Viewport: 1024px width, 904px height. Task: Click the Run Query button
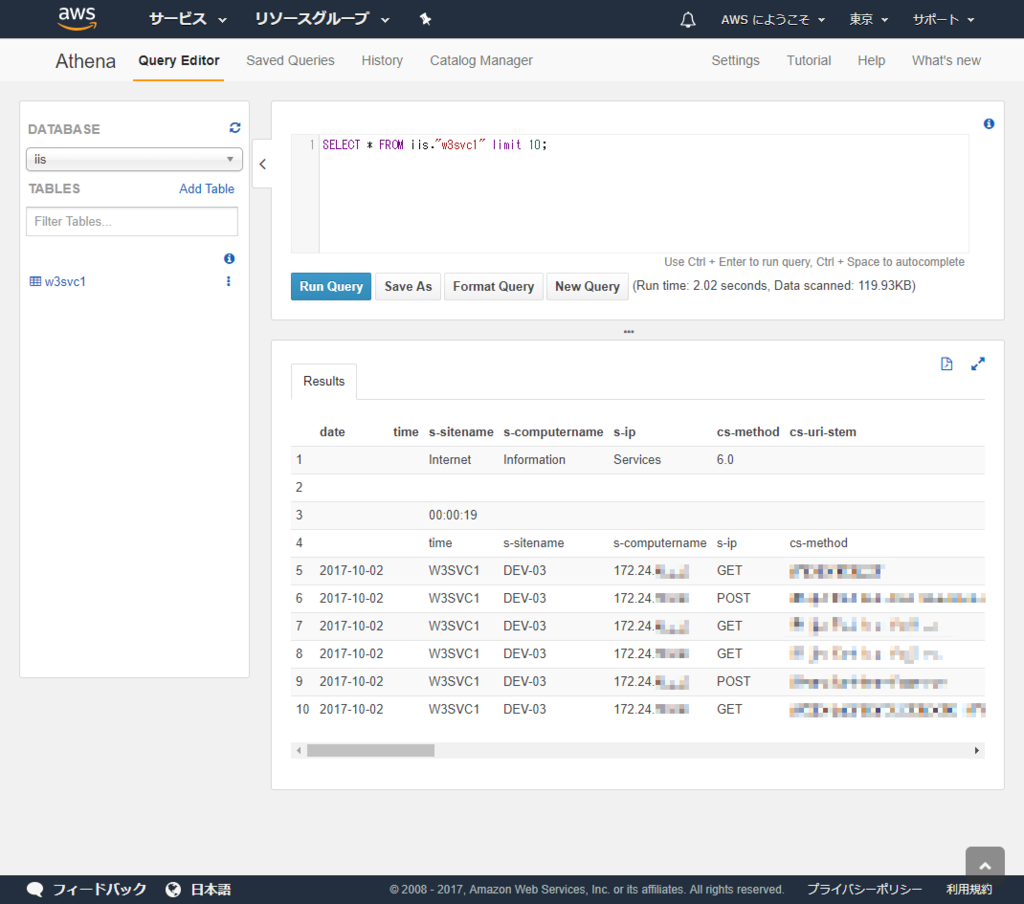pyautogui.click(x=331, y=287)
